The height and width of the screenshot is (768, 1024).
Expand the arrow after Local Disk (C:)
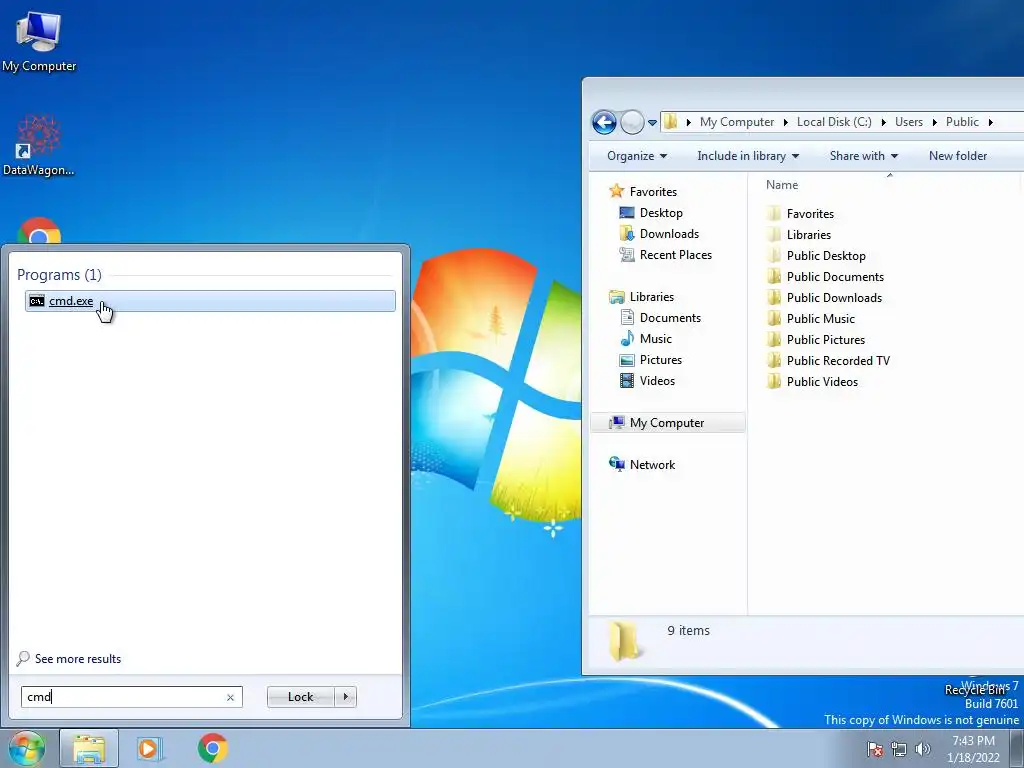[883, 122]
